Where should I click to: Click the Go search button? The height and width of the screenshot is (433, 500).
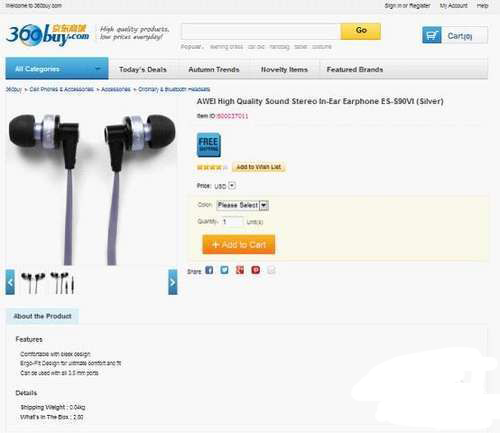pos(361,31)
